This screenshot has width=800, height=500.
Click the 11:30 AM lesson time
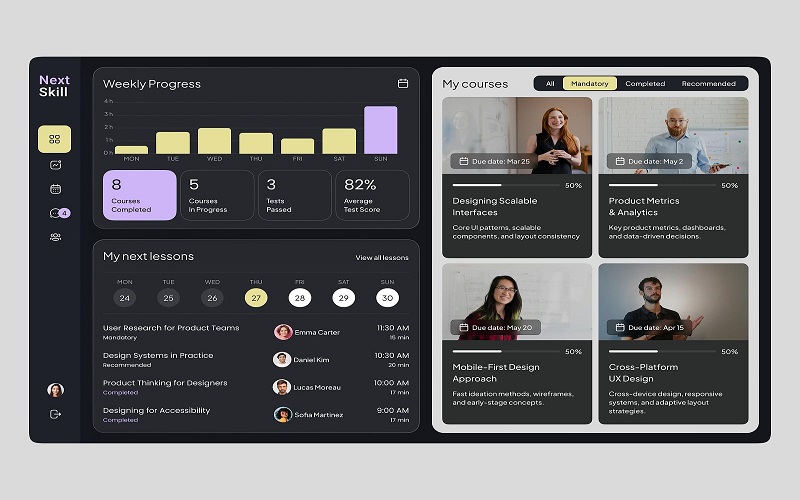393,328
